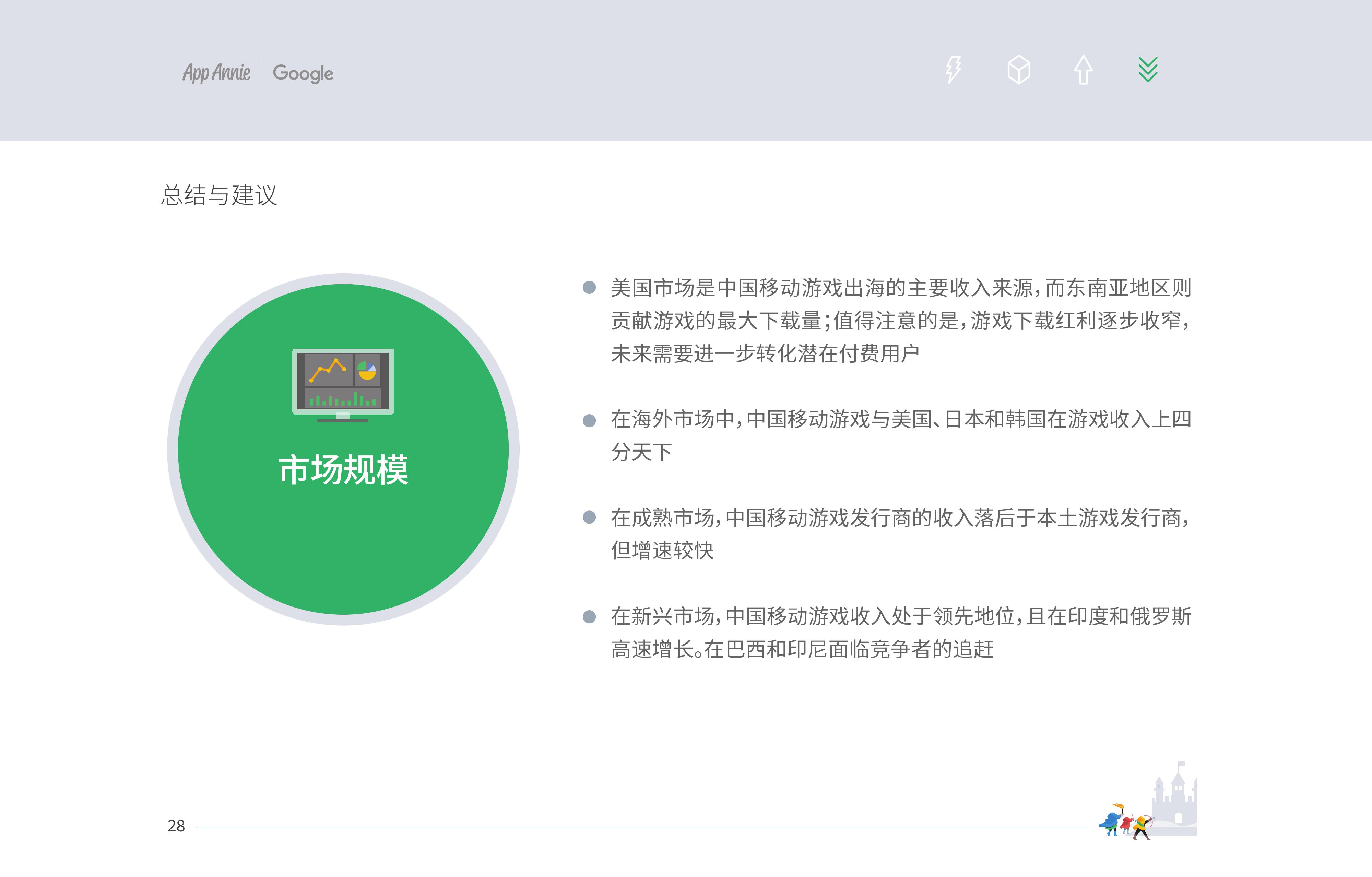Click the fourth bullet point marker
The image size is (1372, 877).
(589, 617)
